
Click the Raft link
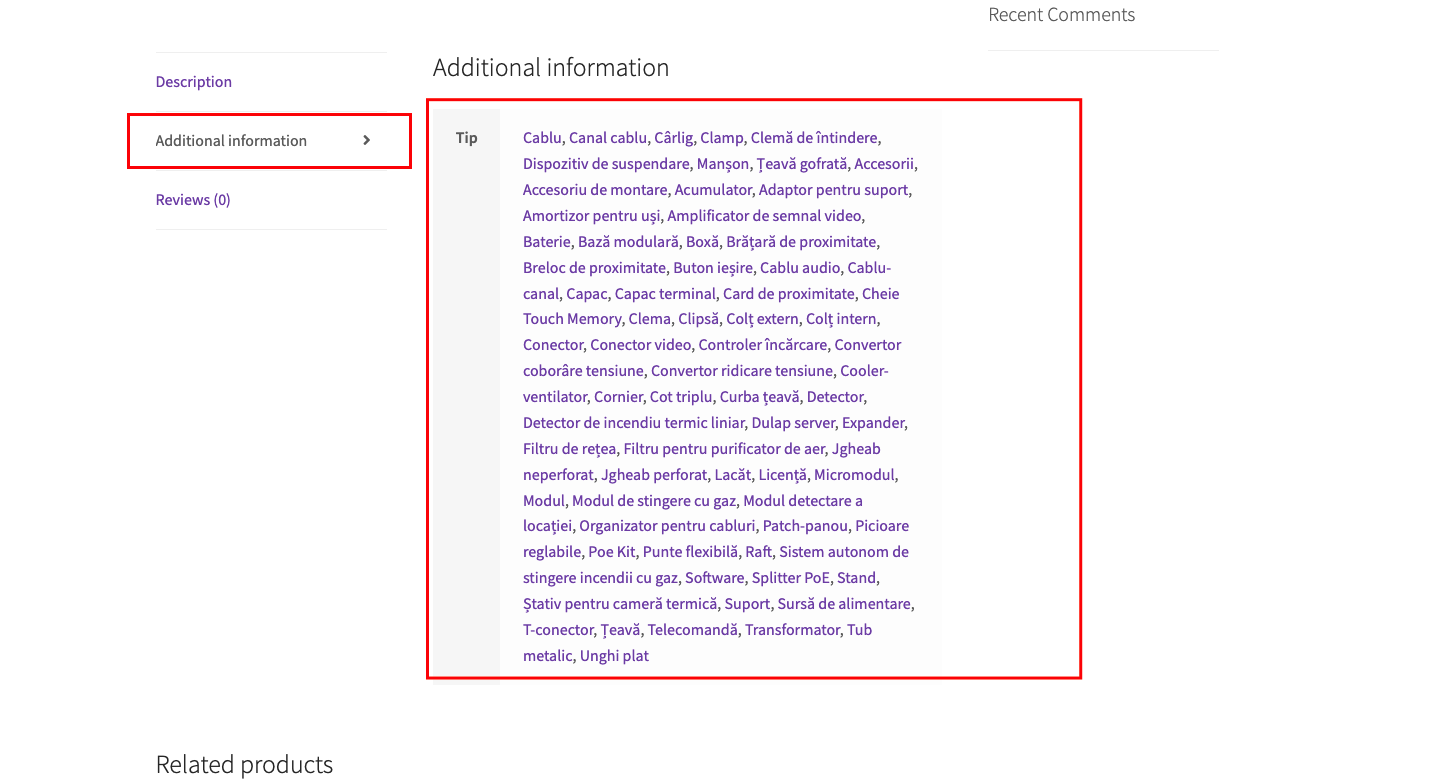click(759, 552)
